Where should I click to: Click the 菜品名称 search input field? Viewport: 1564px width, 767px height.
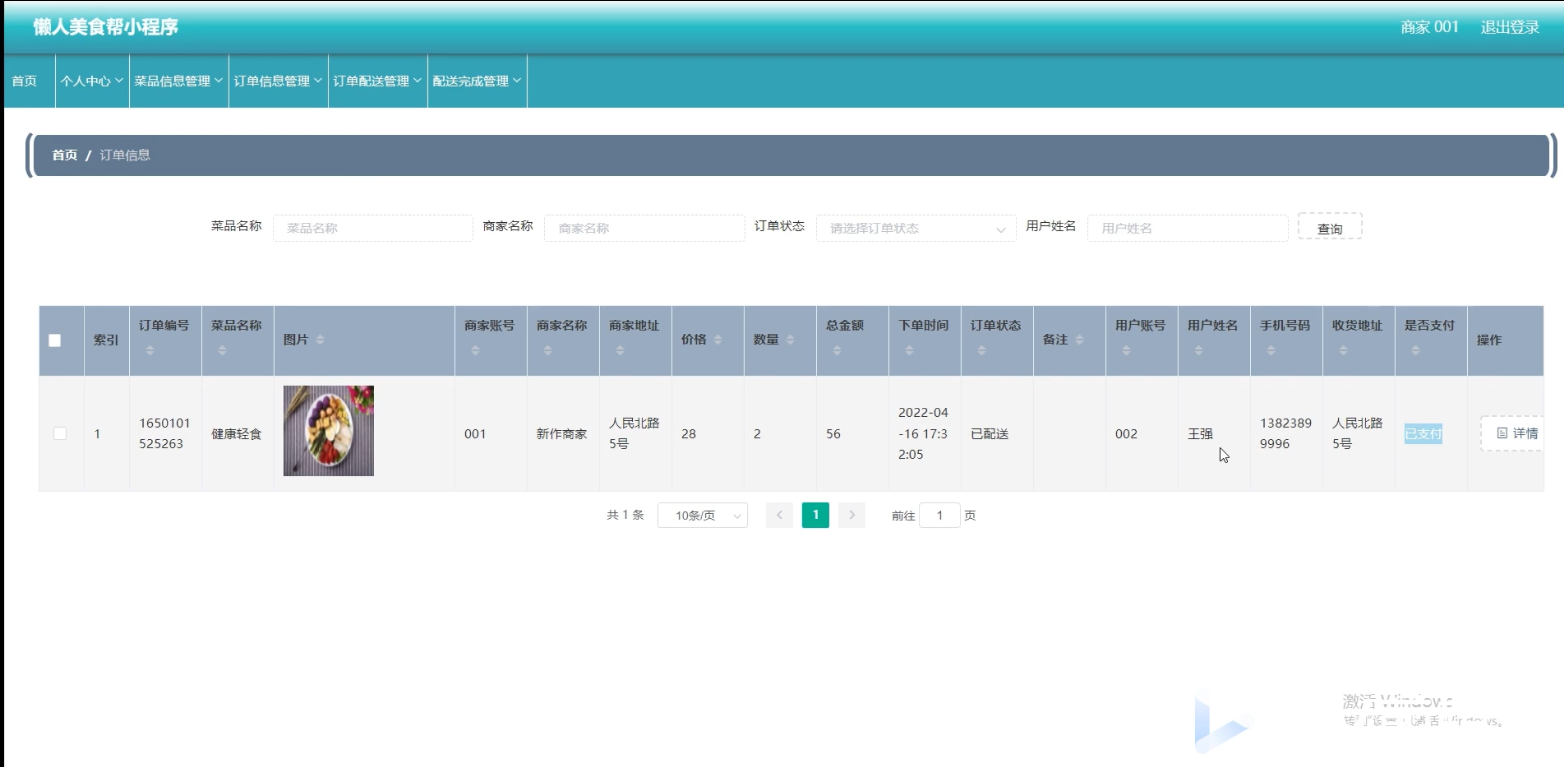373,228
